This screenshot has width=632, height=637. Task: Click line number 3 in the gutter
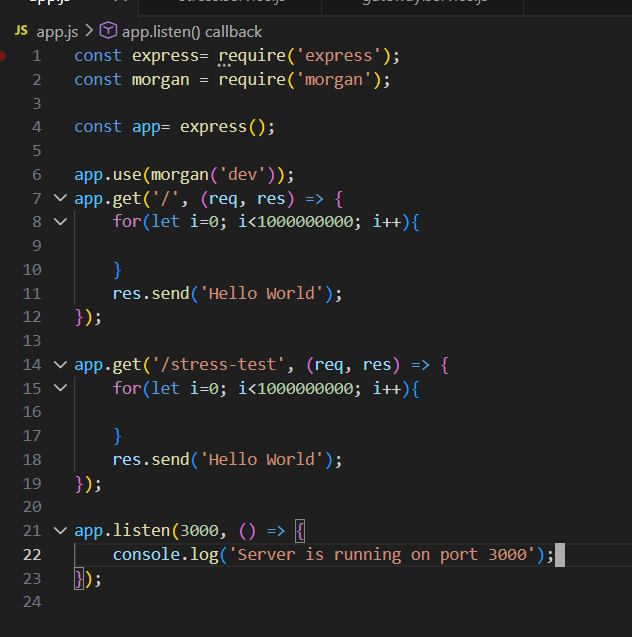pyautogui.click(x=37, y=104)
